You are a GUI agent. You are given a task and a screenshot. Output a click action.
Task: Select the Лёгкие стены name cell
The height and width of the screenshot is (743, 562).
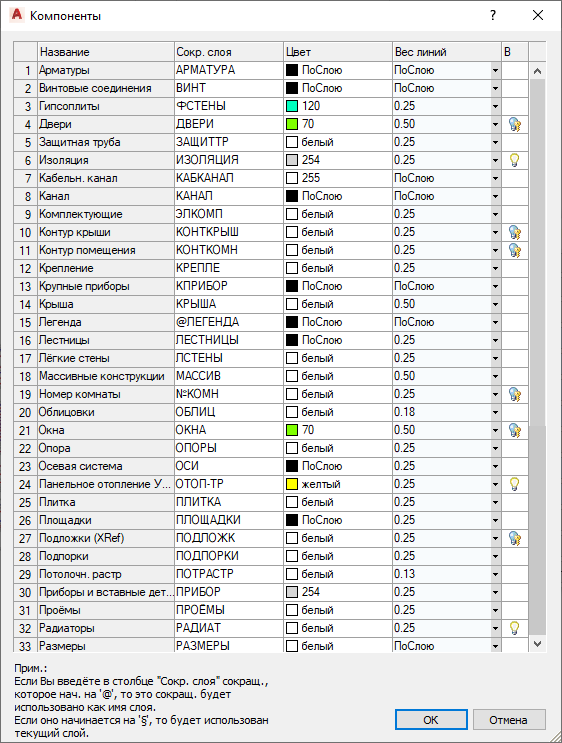106,358
